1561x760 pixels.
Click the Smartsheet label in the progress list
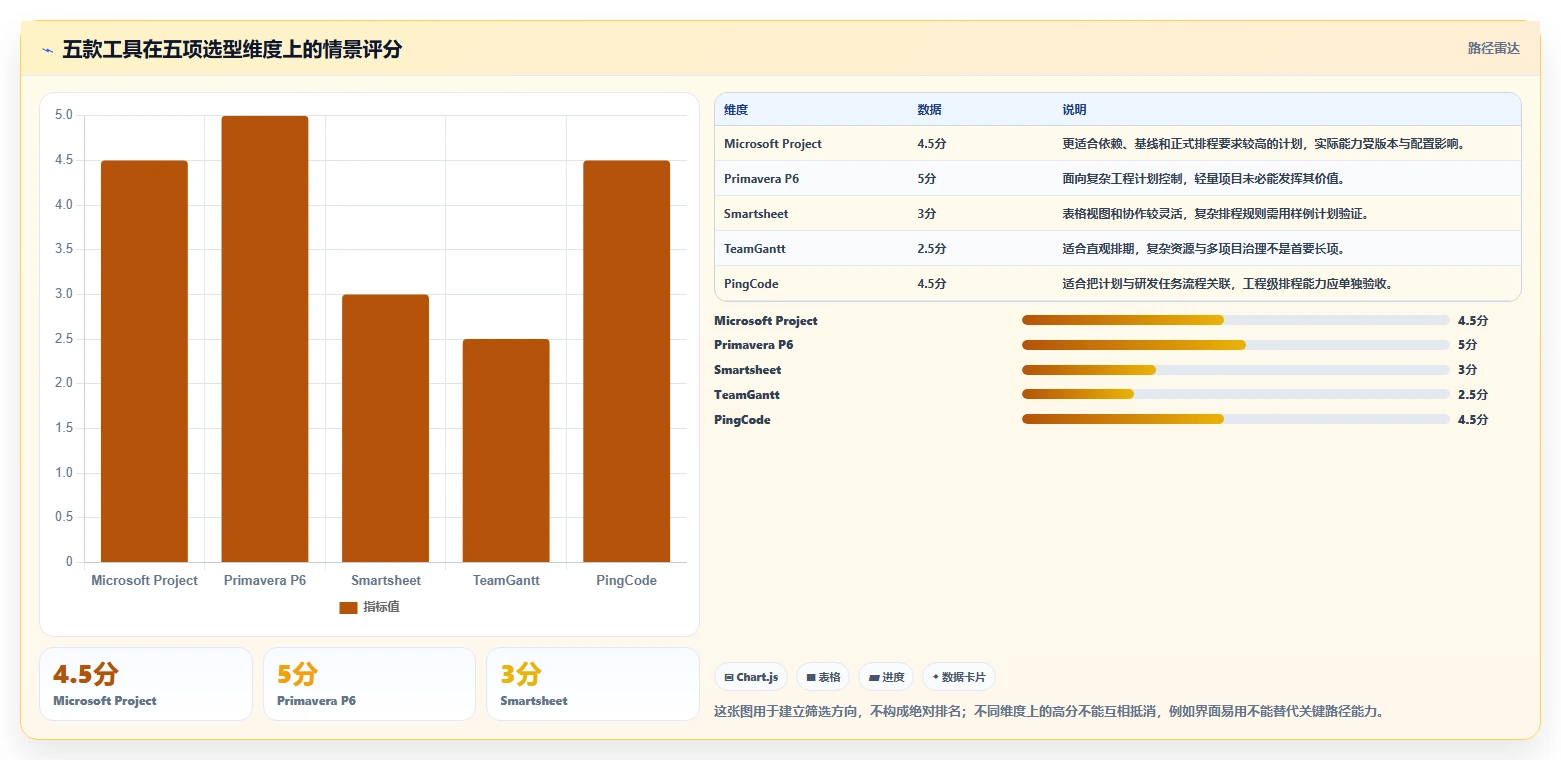click(x=748, y=370)
